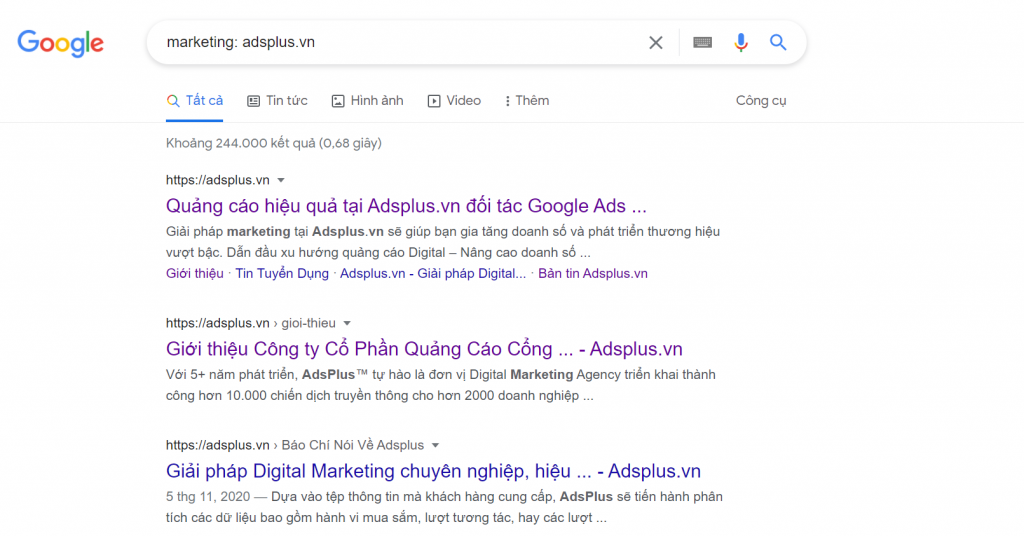
Task: Start voice search with microphone icon
Action: click(741, 42)
